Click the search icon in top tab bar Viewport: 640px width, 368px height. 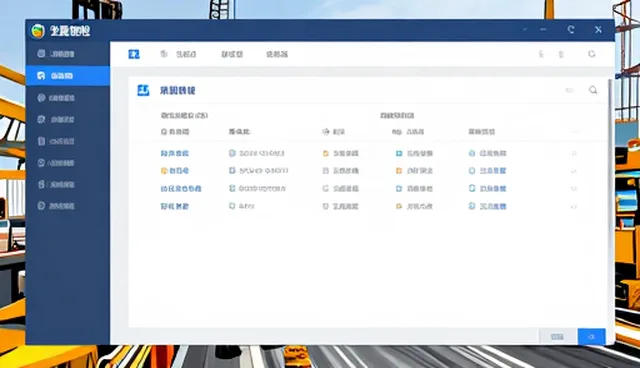tap(591, 54)
